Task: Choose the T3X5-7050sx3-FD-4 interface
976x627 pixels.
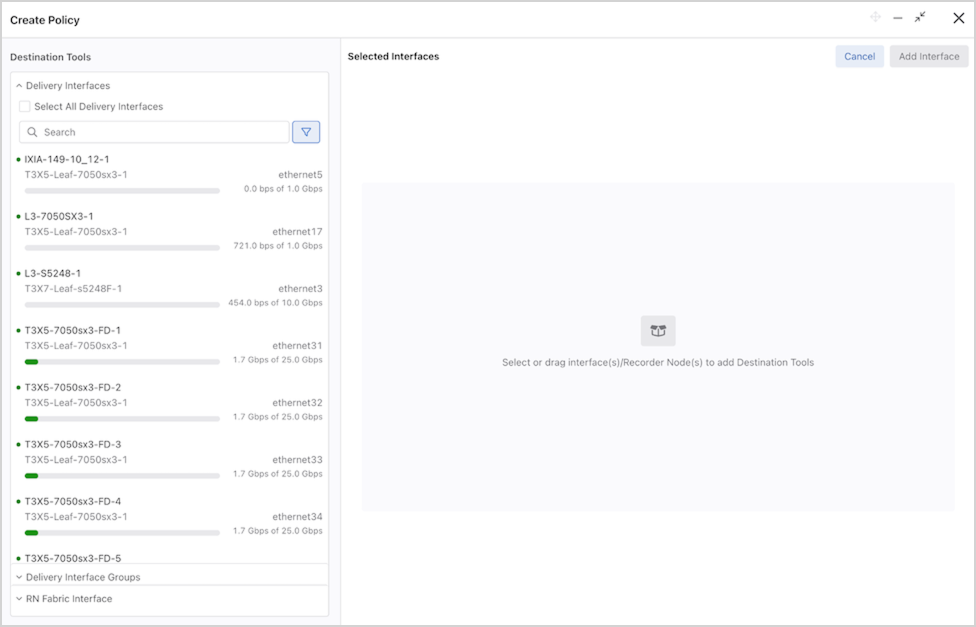Action: [72, 501]
